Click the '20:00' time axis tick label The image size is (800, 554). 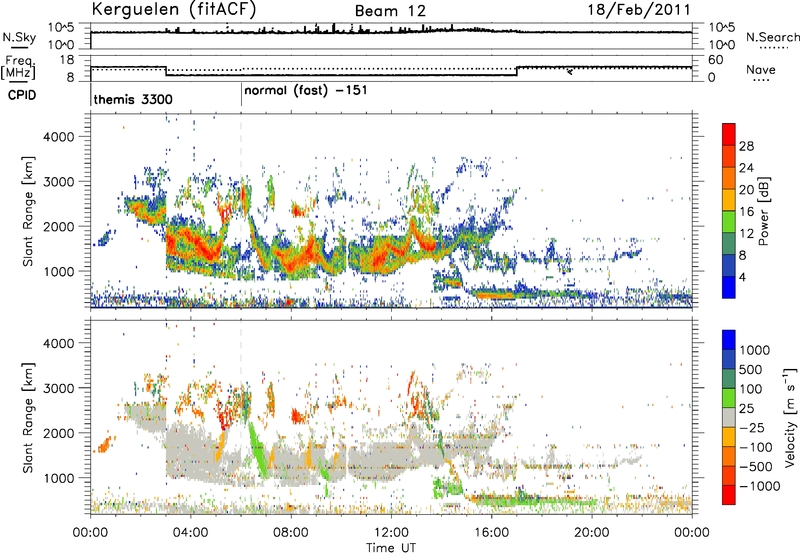tap(591, 533)
